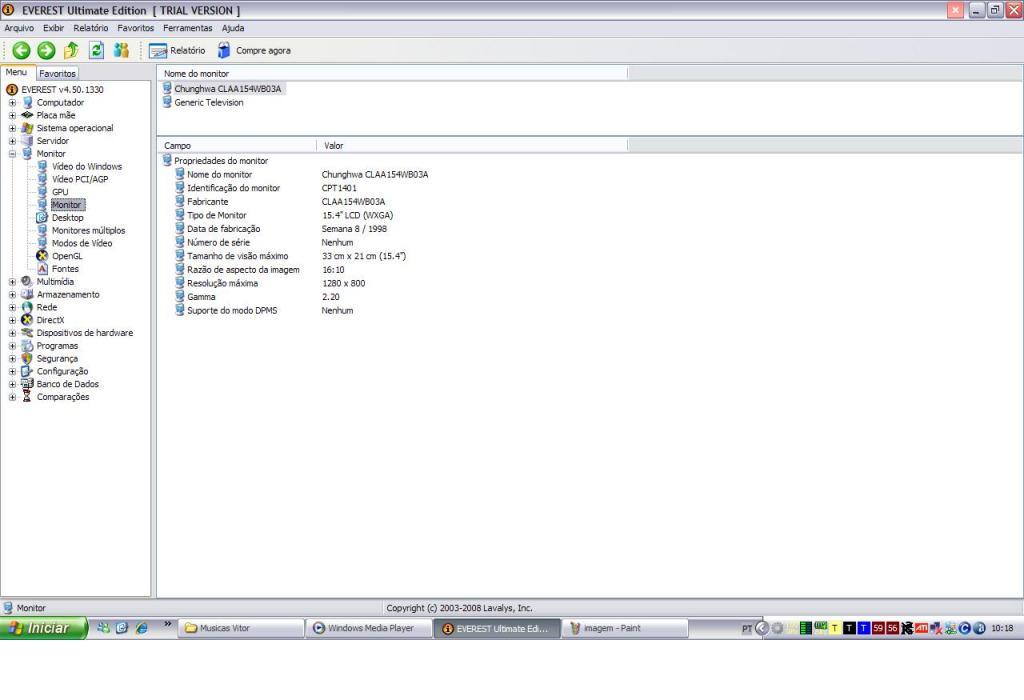
Task: Expand the Multimídia tree node
Action: tap(12, 282)
